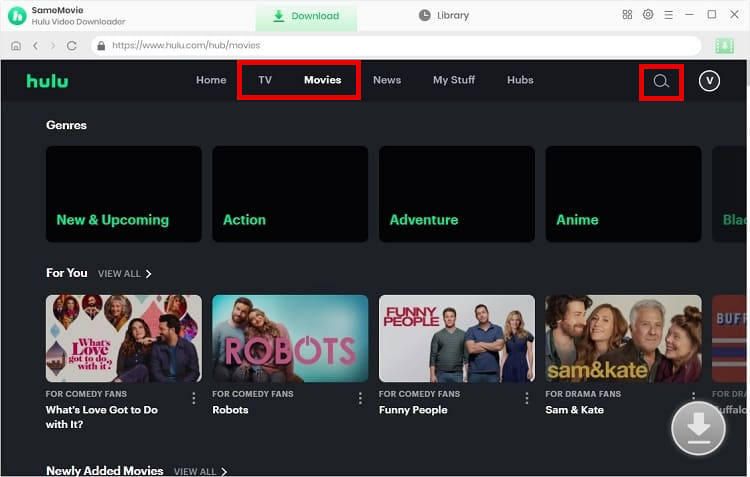The width and height of the screenshot is (750, 477).
Task: Open the Hubs nav item
Action: (520, 80)
